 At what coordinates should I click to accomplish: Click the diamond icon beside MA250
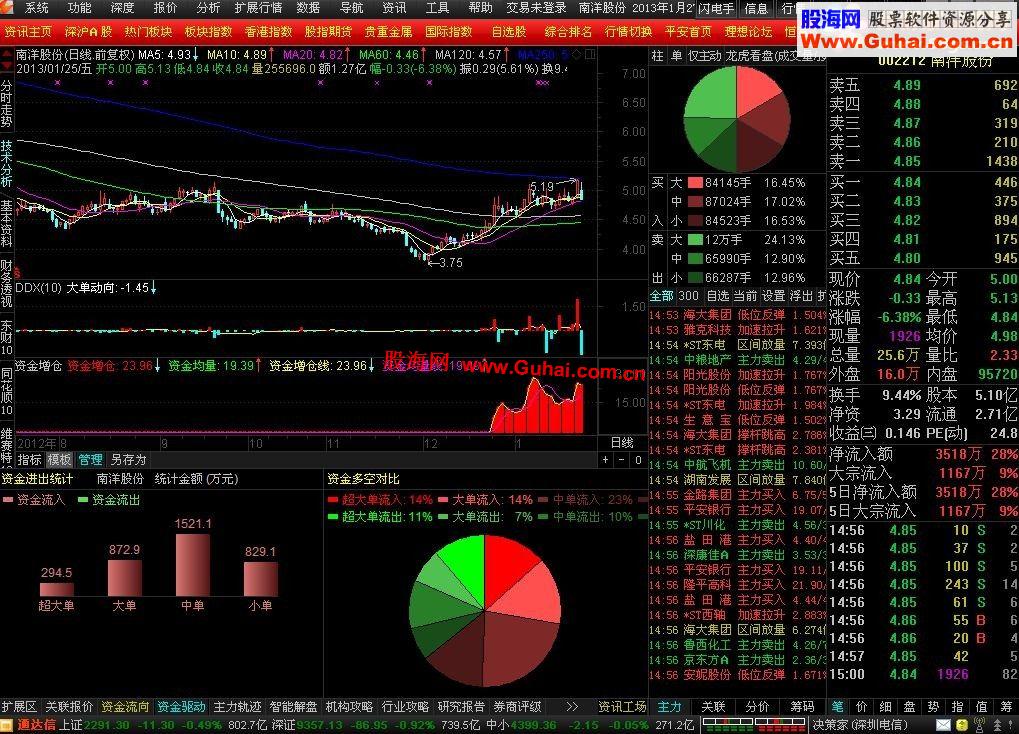[577, 55]
